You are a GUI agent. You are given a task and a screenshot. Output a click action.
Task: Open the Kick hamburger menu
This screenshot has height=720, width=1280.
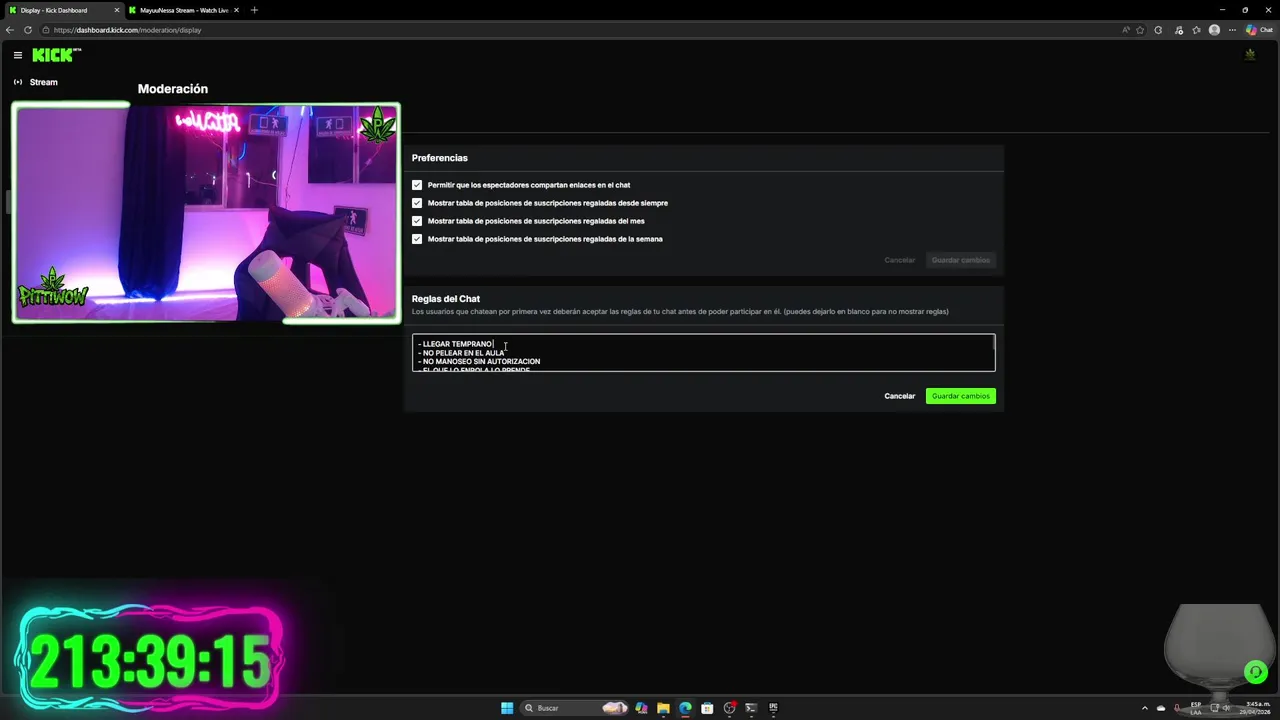(x=18, y=55)
